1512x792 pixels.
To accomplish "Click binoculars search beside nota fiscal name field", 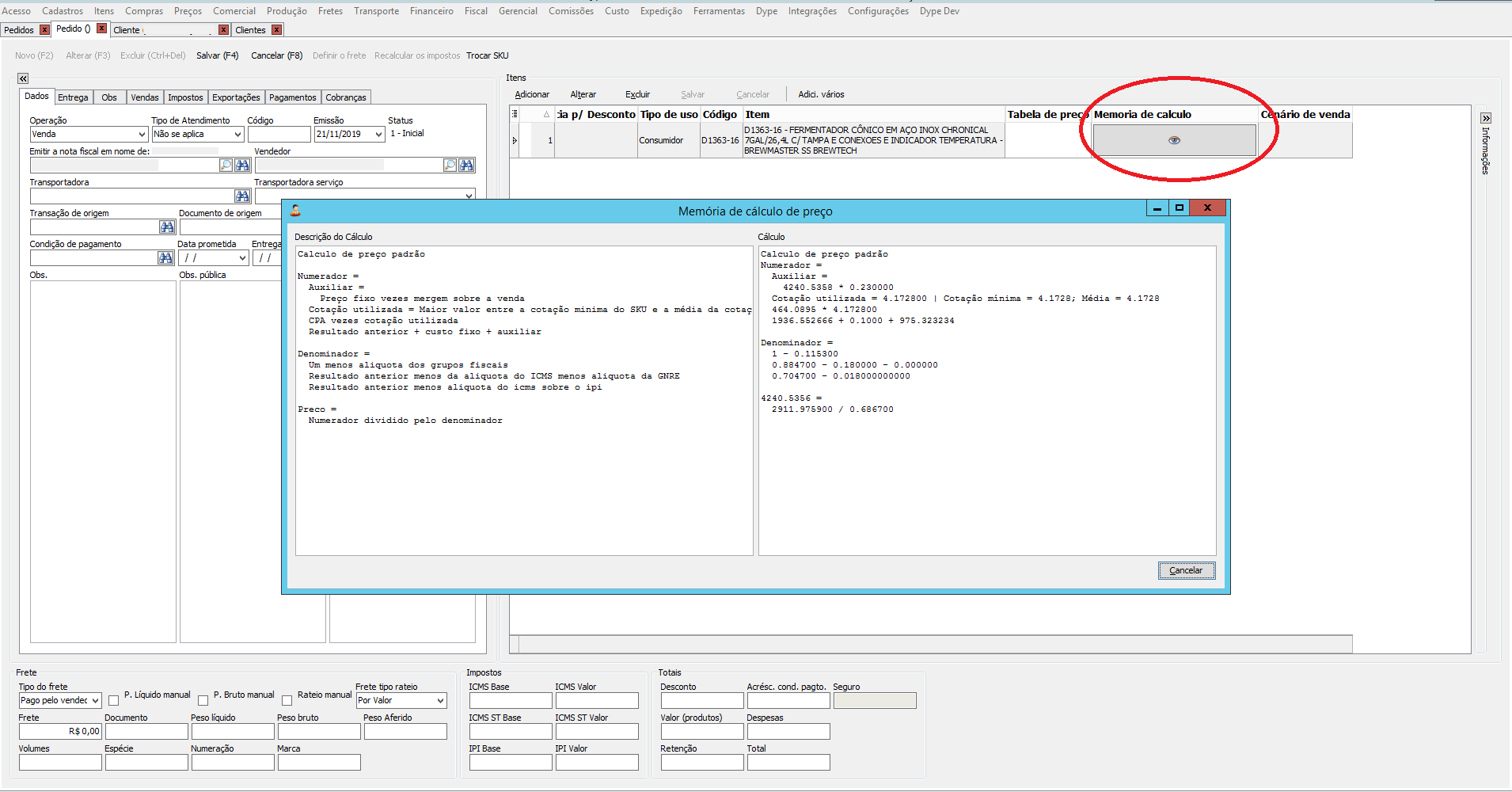I will [x=242, y=165].
